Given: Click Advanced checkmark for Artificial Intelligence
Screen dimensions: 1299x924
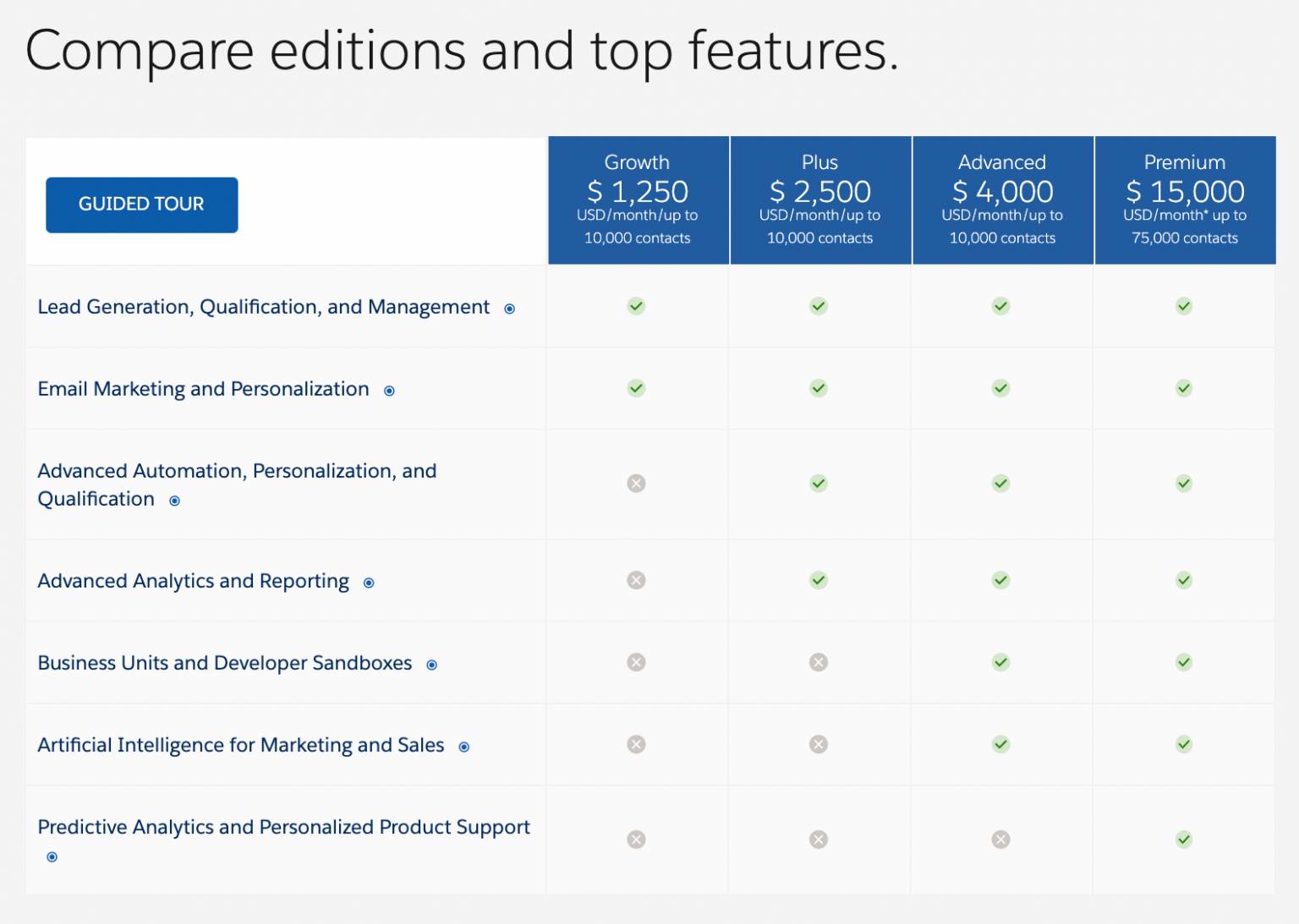Looking at the screenshot, I should point(1000,744).
